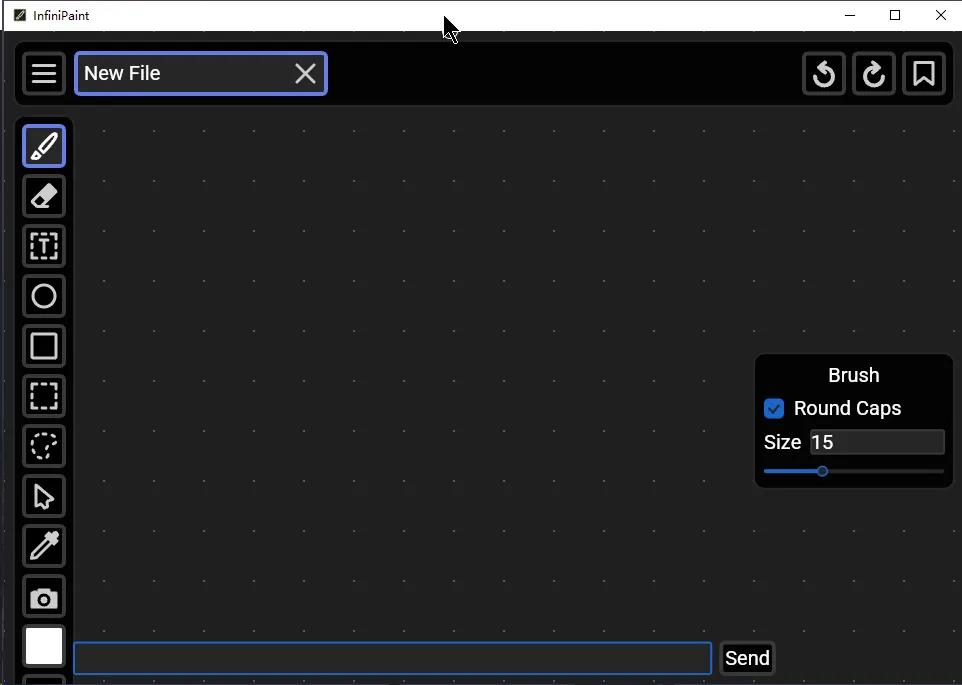Click the InfiniPaint app icon in title bar
The image size is (962, 685).
20,15
